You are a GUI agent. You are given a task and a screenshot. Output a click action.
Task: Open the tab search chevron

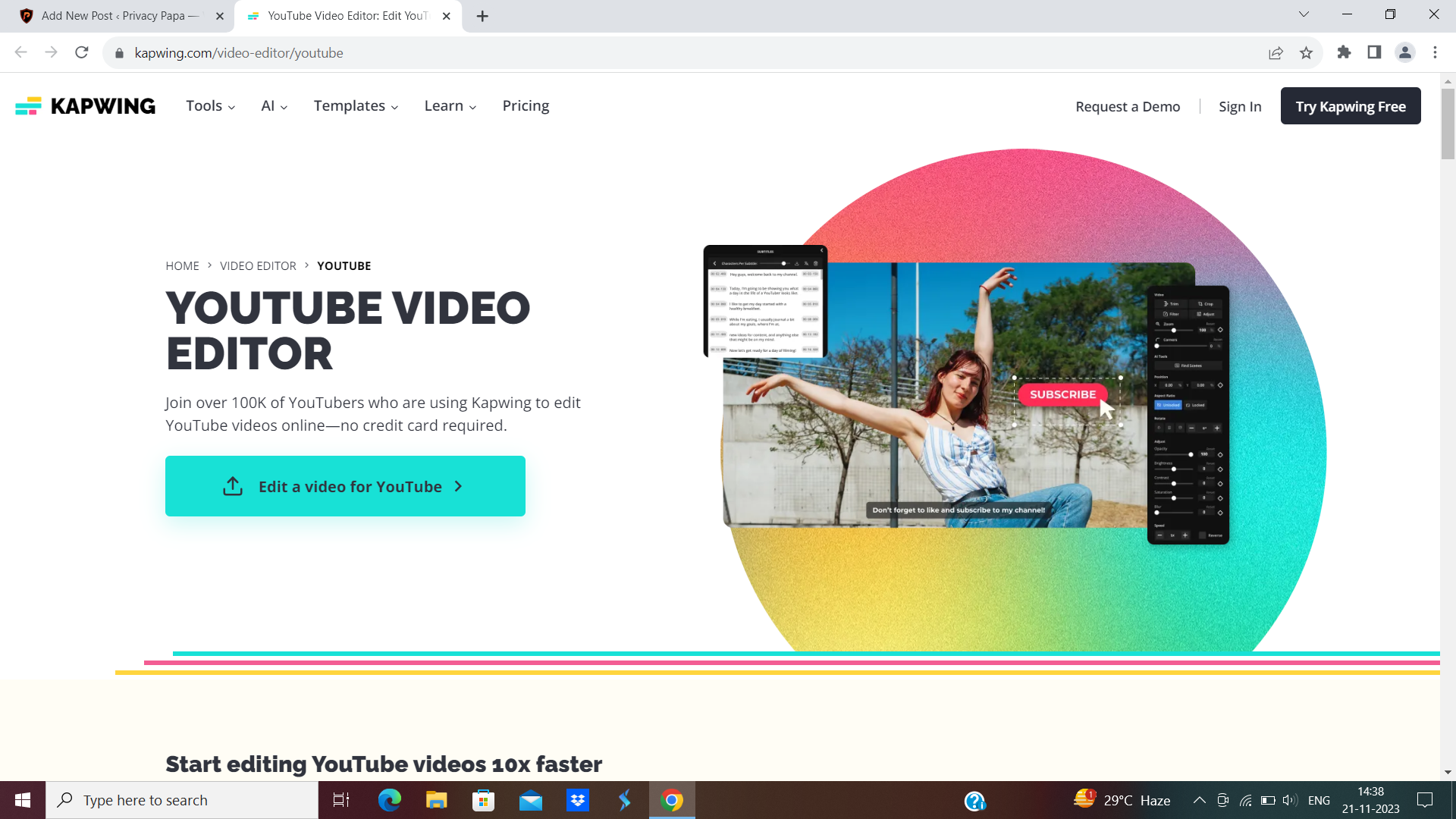point(1304,14)
